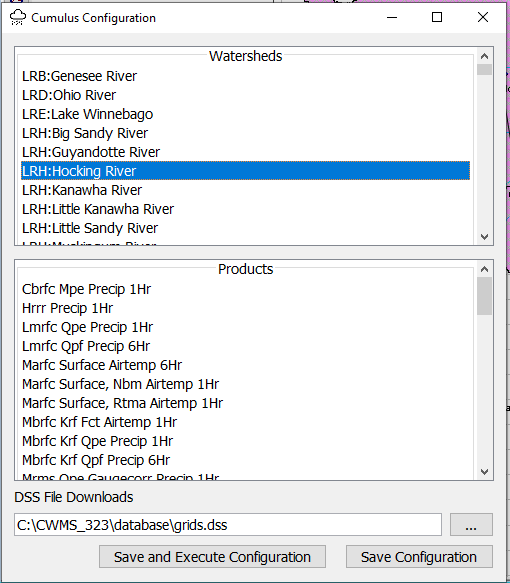Choose LRH:Little Kanawha River watershed

pyautogui.click(x=245, y=209)
